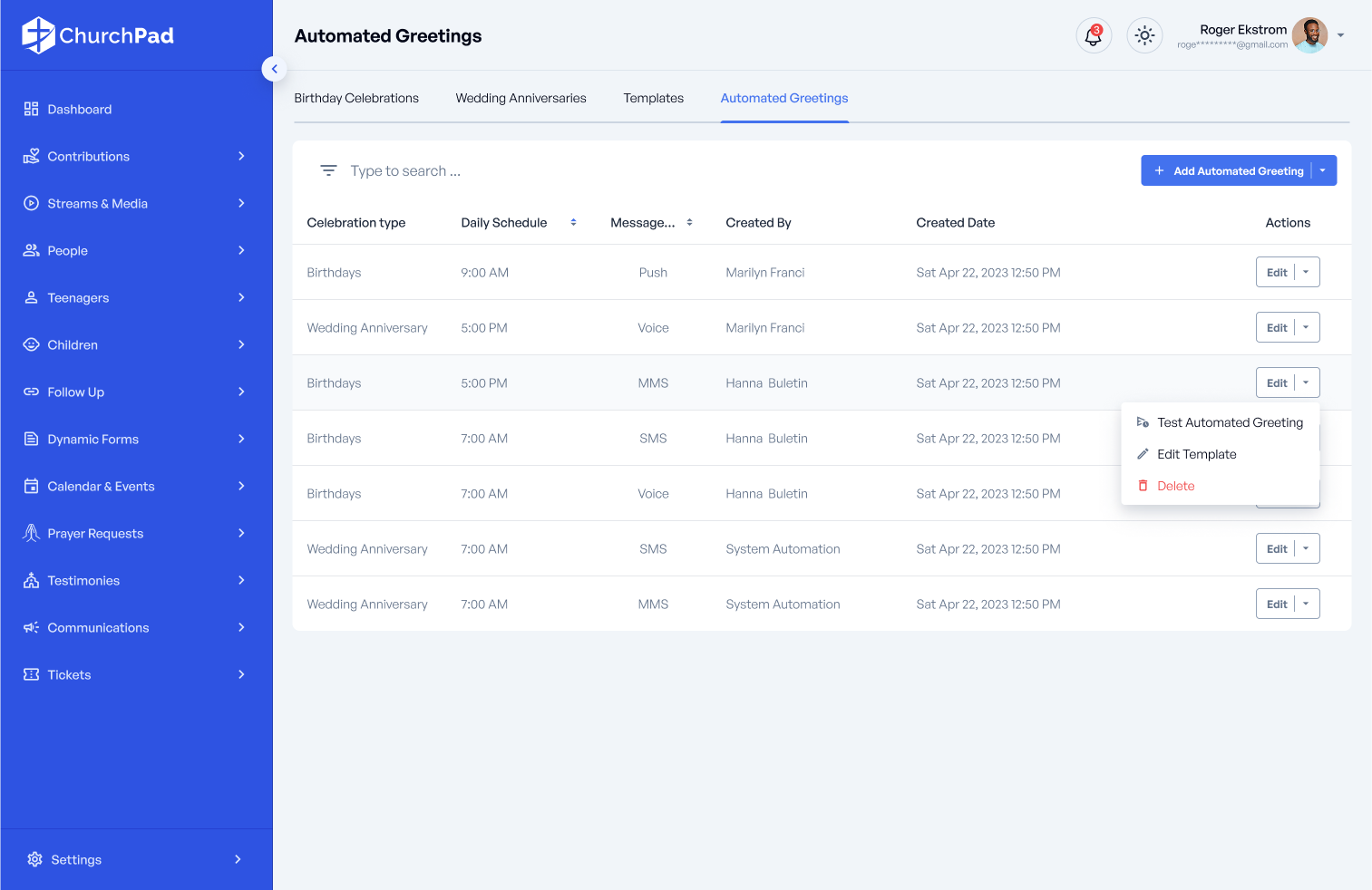Choose Delete from the actions menu

click(1175, 486)
